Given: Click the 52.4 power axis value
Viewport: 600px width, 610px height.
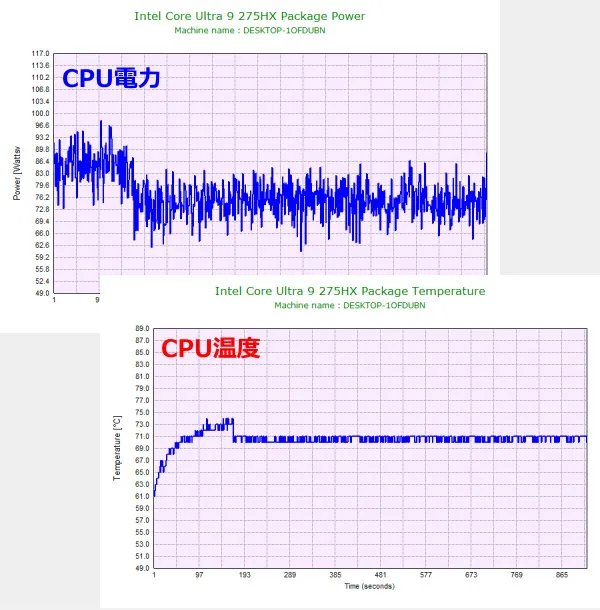Looking at the screenshot, I should pos(42,281).
